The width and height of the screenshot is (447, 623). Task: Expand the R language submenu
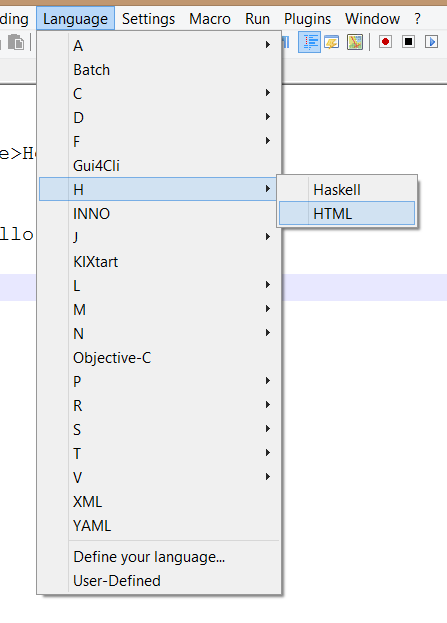[159, 405]
